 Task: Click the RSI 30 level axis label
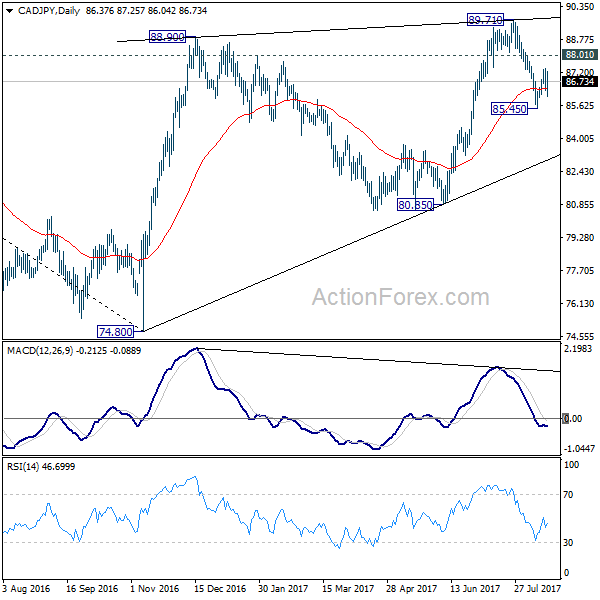(x=569, y=543)
